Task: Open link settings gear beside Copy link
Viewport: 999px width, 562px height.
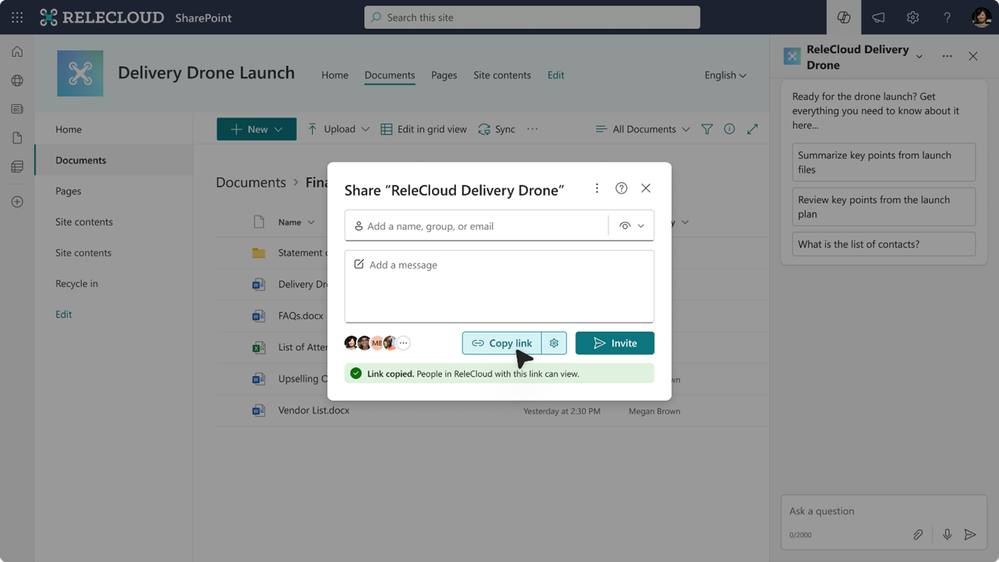Action: coord(554,343)
